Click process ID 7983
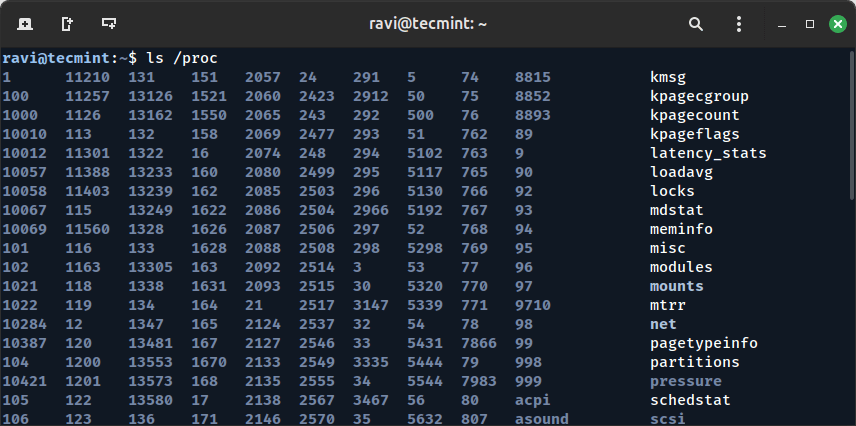Screen dimensions: 856x426 point(479,381)
